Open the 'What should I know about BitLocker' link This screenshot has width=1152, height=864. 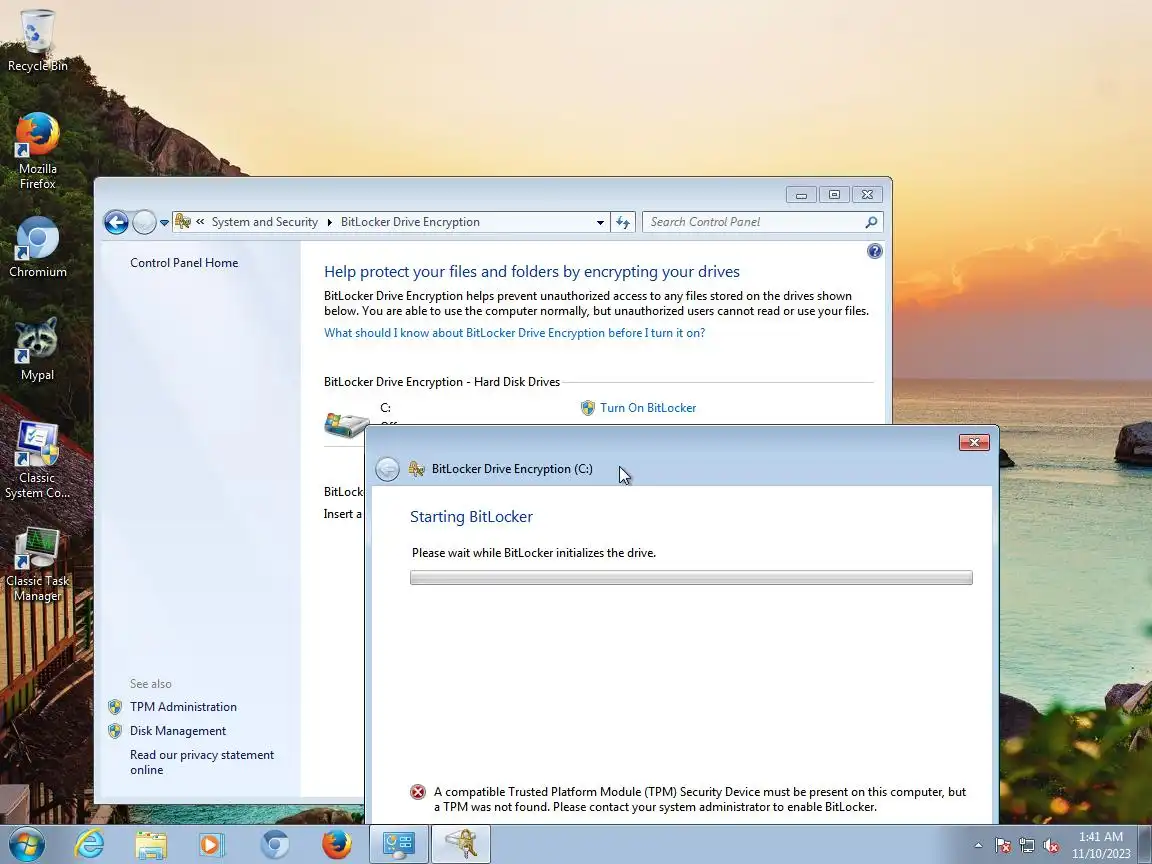[x=514, y=333]
